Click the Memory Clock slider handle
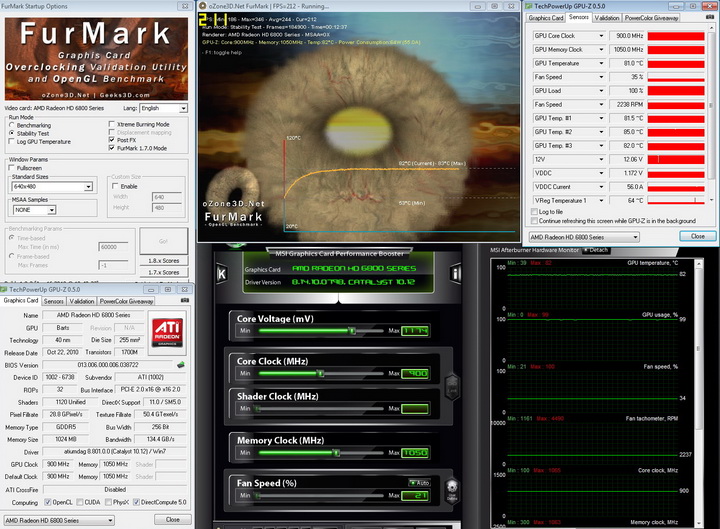The width and height of the screenshot is (720, 529). pos(336,452)
